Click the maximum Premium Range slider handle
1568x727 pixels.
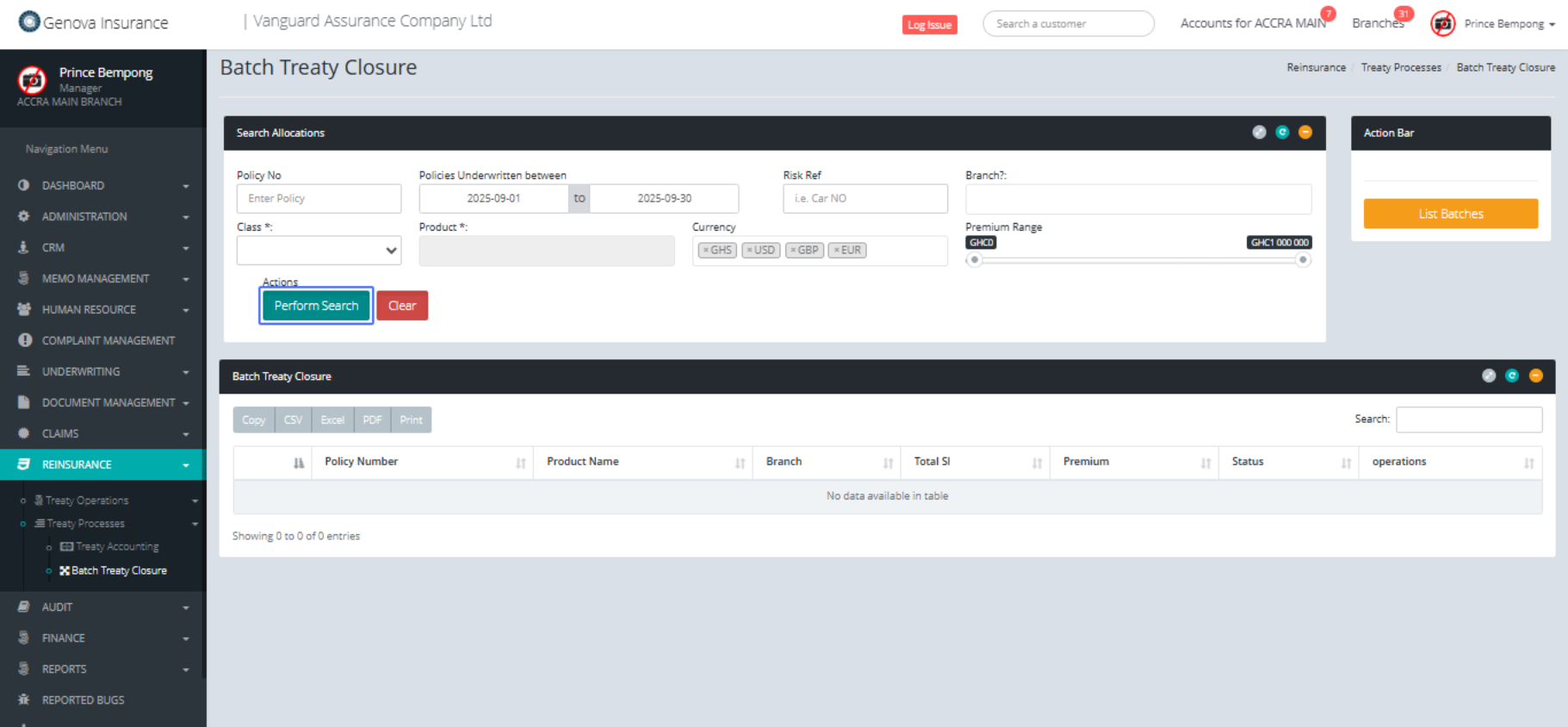(1303, 260)
